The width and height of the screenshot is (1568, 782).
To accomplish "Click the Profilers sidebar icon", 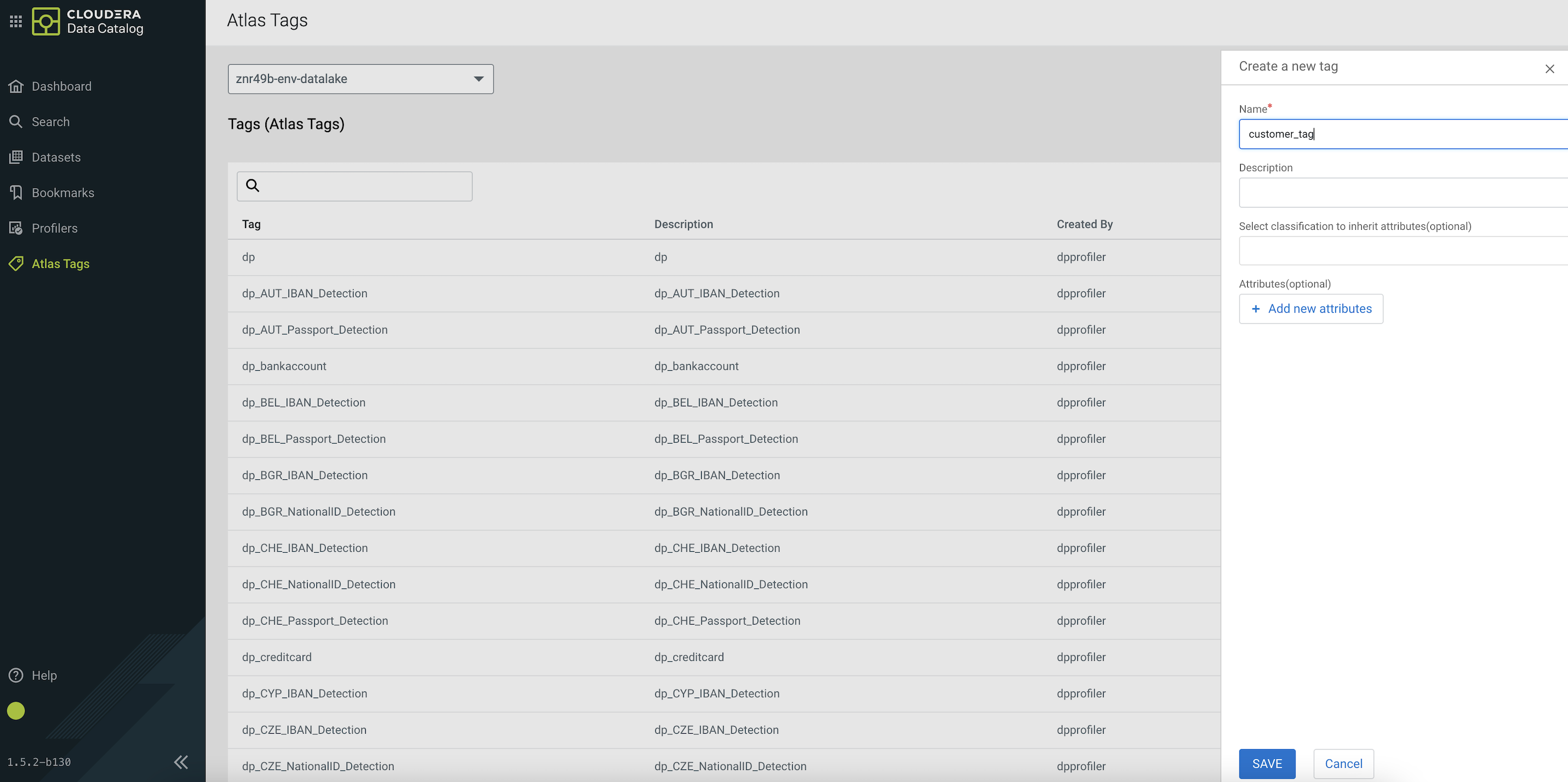I will click(16, 228).
